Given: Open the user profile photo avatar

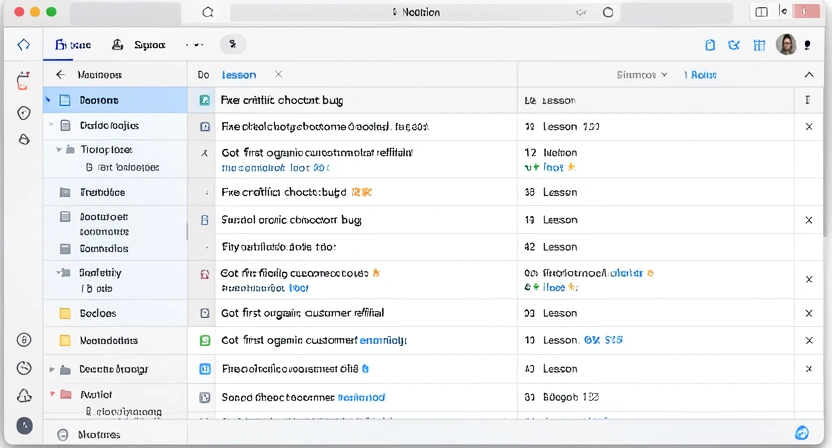Looking at the screenshot, I should coord(786,45).
